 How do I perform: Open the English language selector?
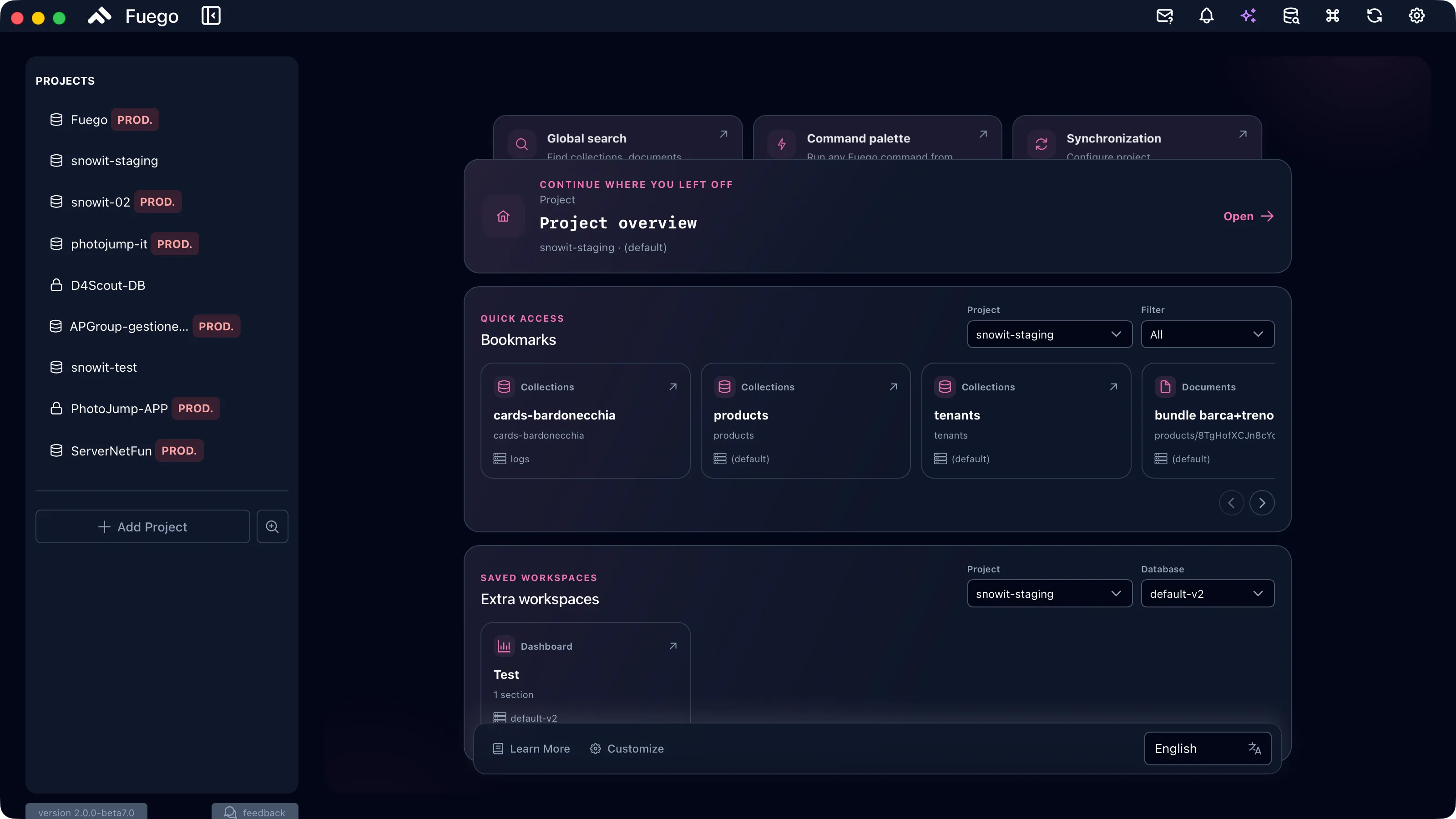pyautogui.click(x=1207, y=748)
